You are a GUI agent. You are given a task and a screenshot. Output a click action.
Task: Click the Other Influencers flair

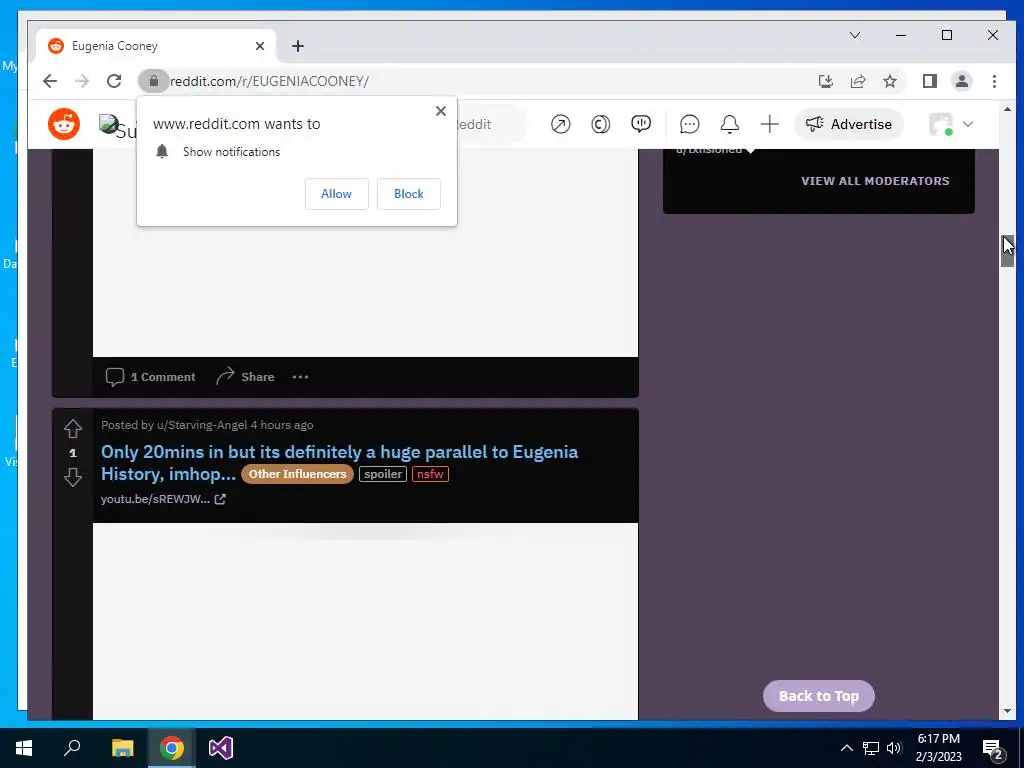(297, 474)
